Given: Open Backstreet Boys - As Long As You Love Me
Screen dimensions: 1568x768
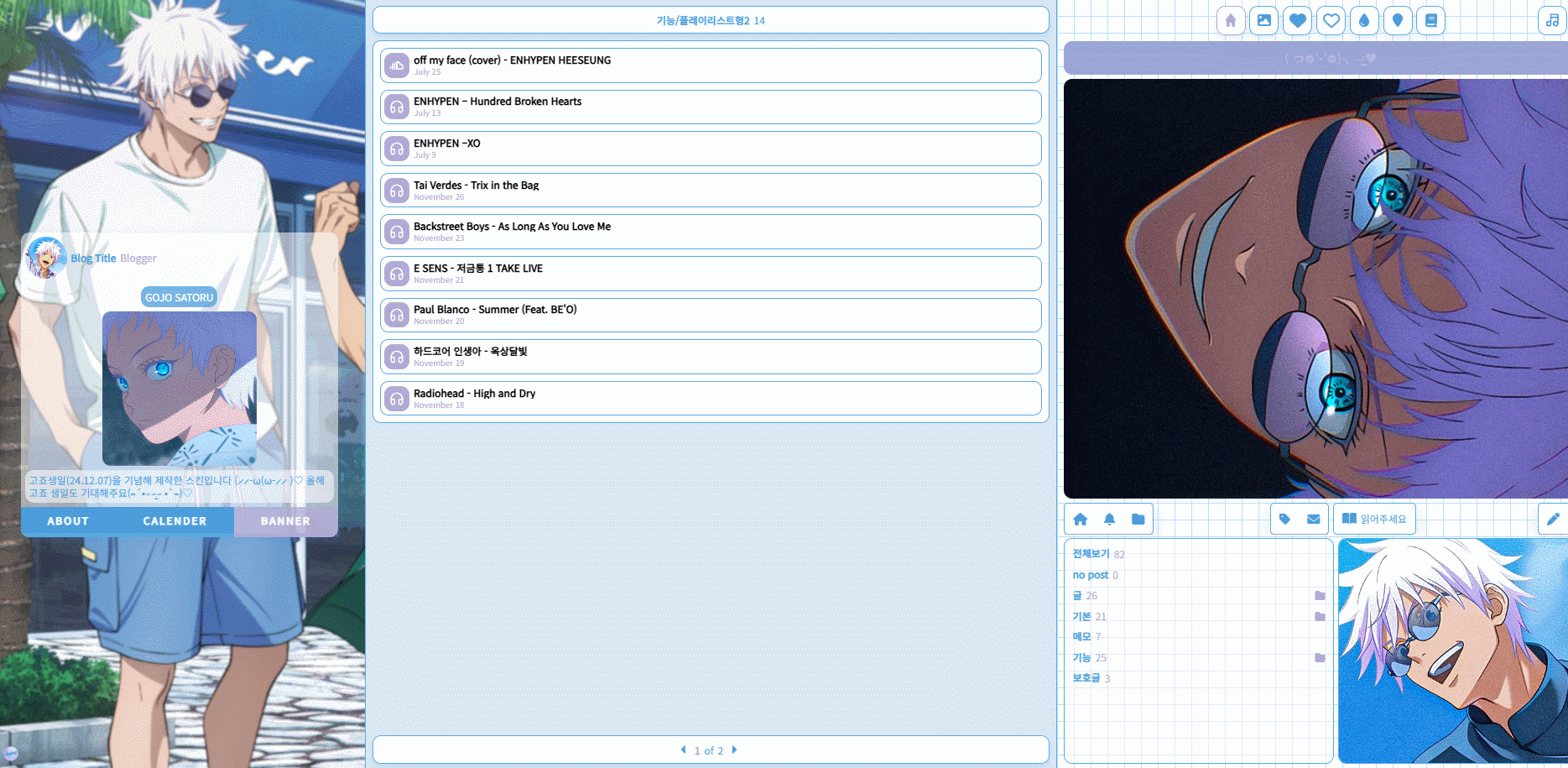Looking at the screenshot, I should pos(512,227).
